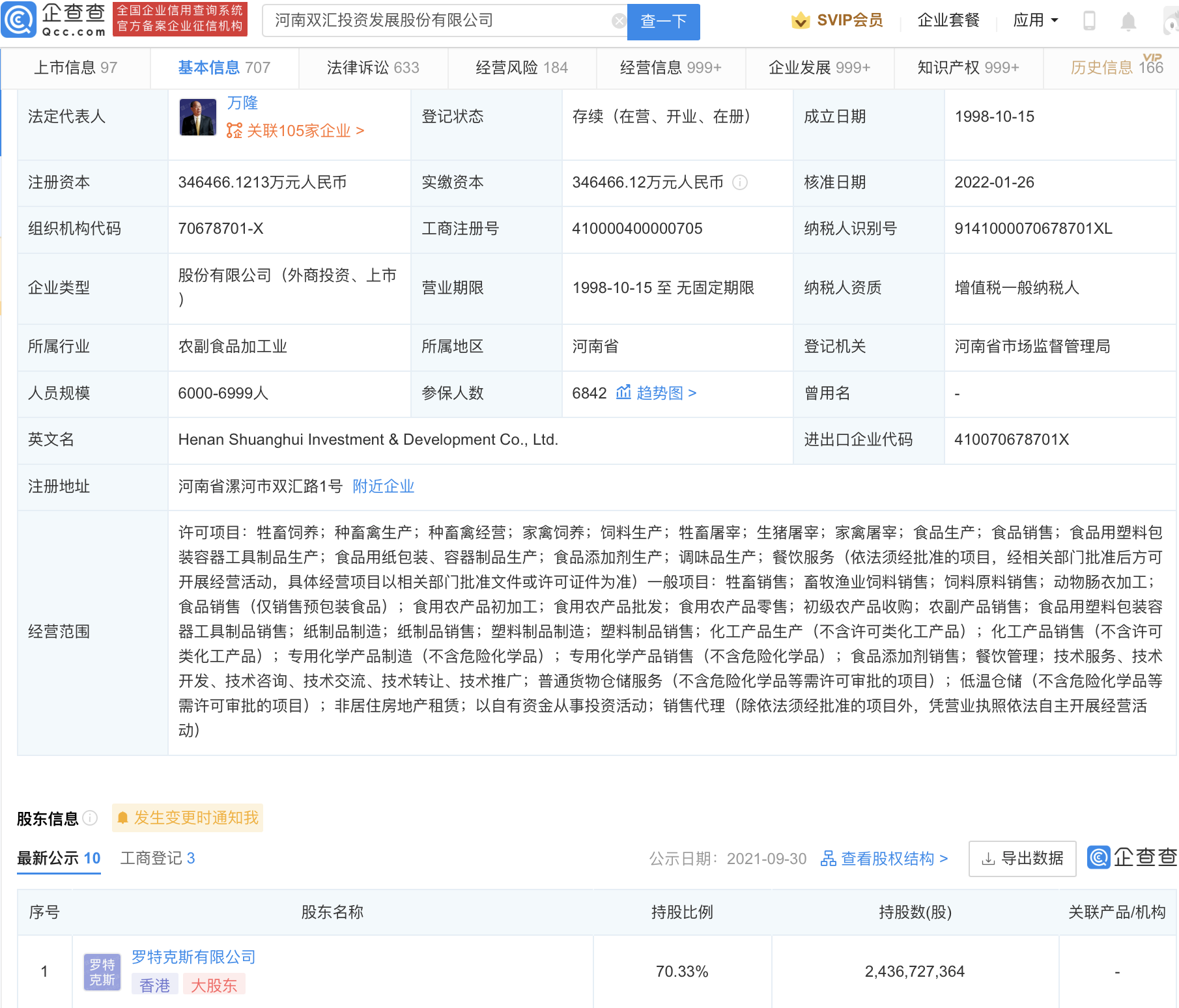
Task: Click the shareholder info help icon
Action: (x=91, y=818)
